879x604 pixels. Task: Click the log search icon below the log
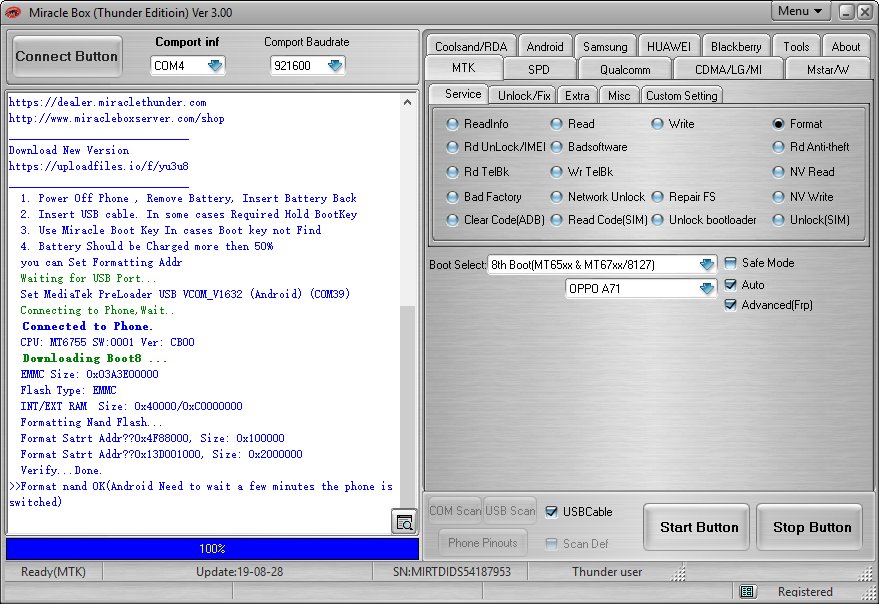[x=404, y=522]
